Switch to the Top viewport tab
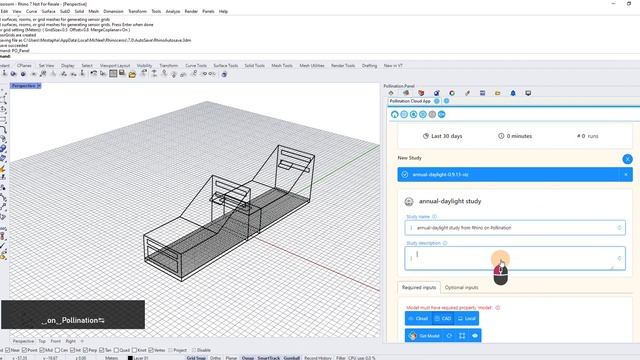Viewport: 640px width, 360px height. [x=42, y=341]
